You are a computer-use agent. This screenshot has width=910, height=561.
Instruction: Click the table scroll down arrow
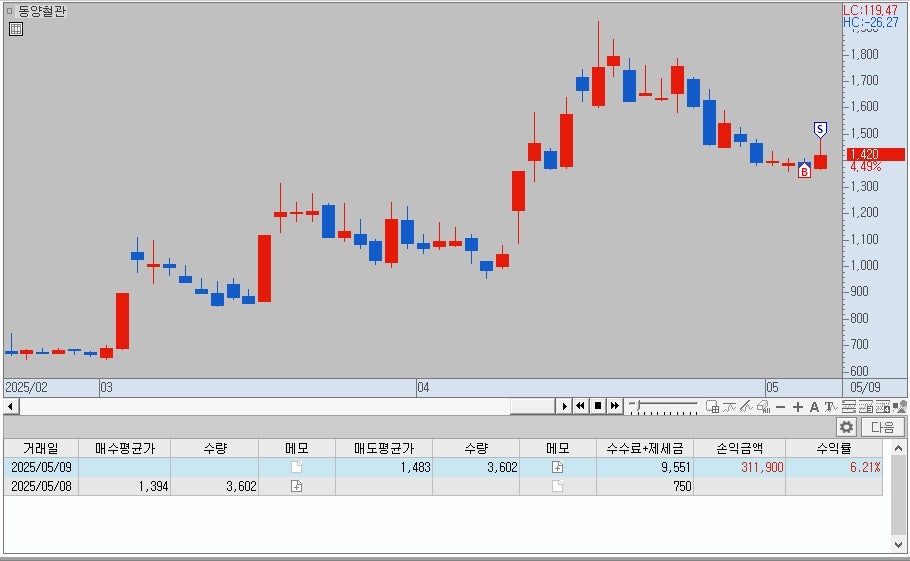point(898,545)
